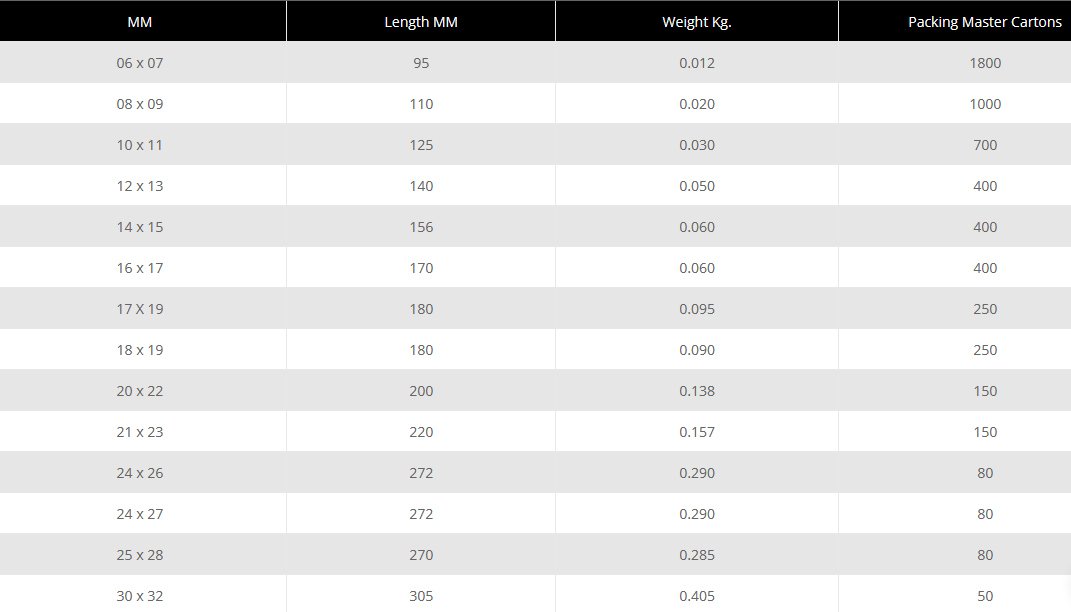Click the 10 x 11 size cell
Screen dimensions: 1071x612
click(x=139, y=145)
